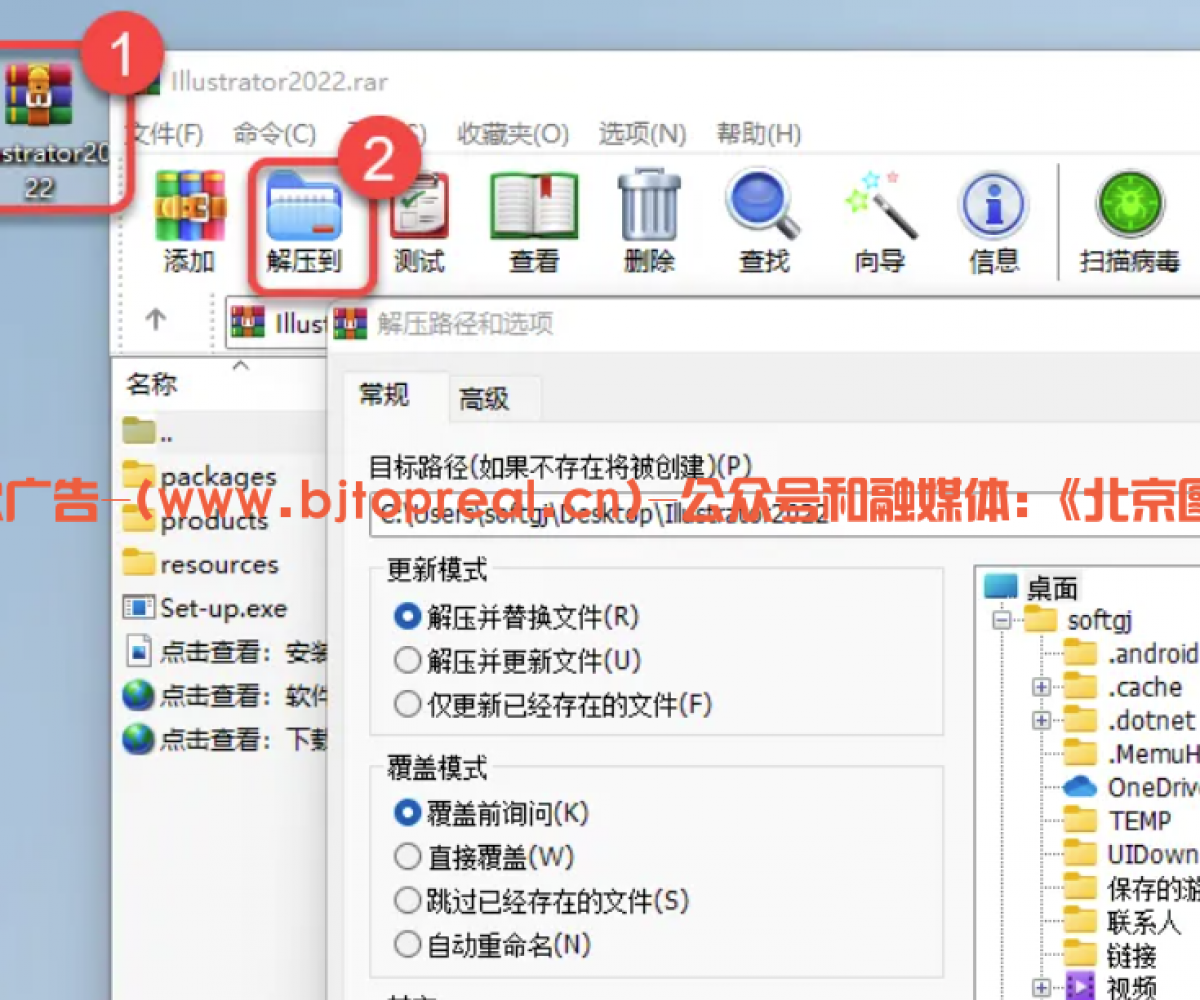Select the .dotnet folder in tree
This screenshot has height=1000, width=1200.
pyautogui.click(x=1129, y=721)
